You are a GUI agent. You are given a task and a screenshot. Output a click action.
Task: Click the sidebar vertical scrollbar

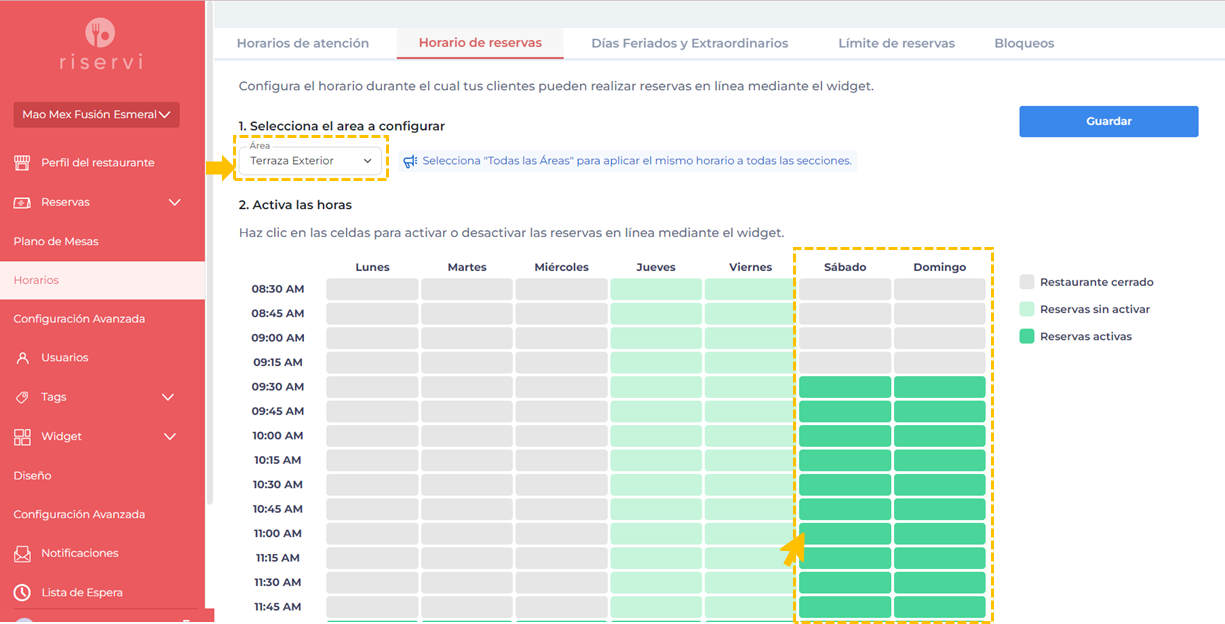point(209,250)
